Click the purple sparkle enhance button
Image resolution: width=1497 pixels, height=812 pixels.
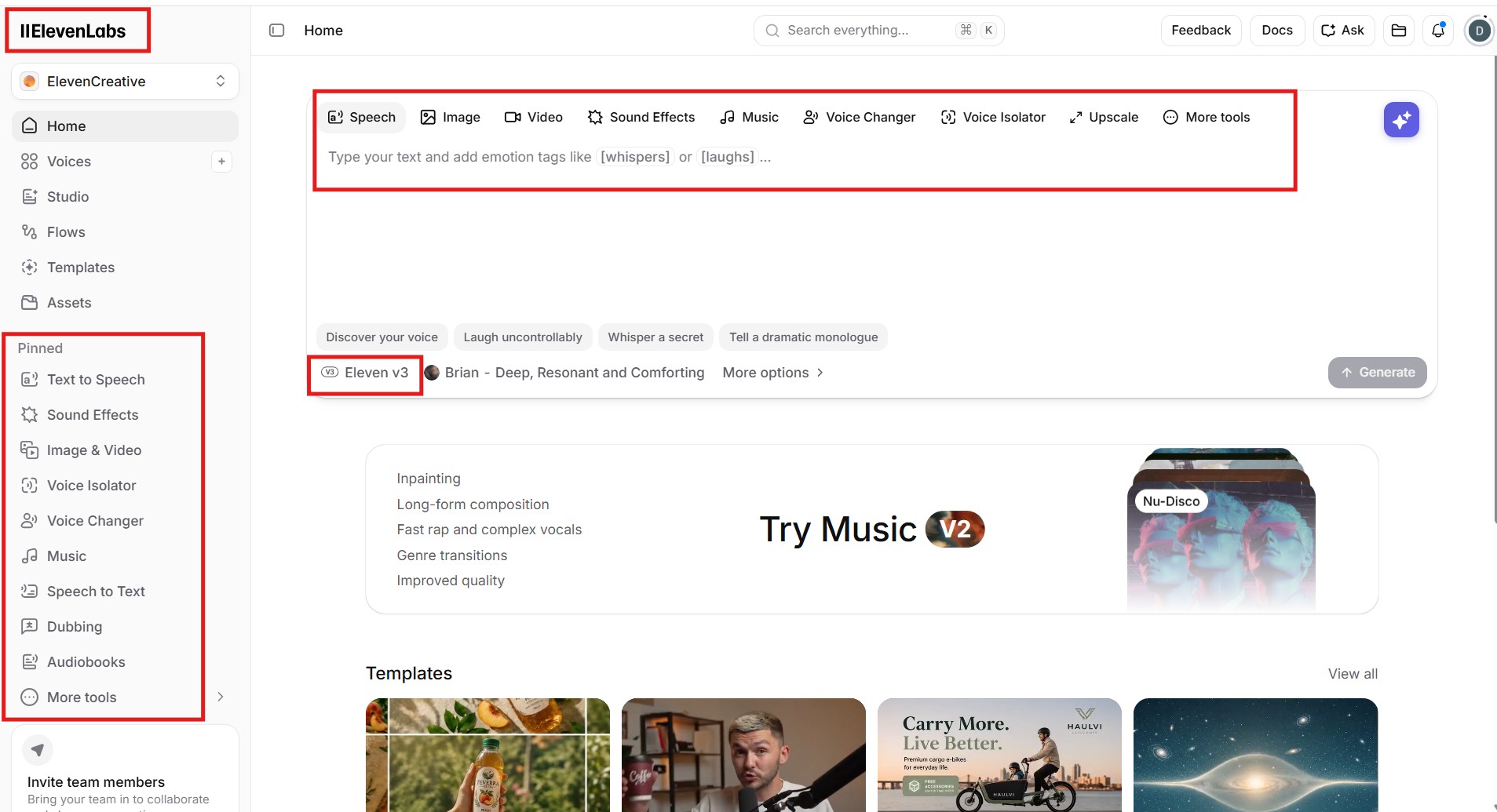[x=1401, y=120]
